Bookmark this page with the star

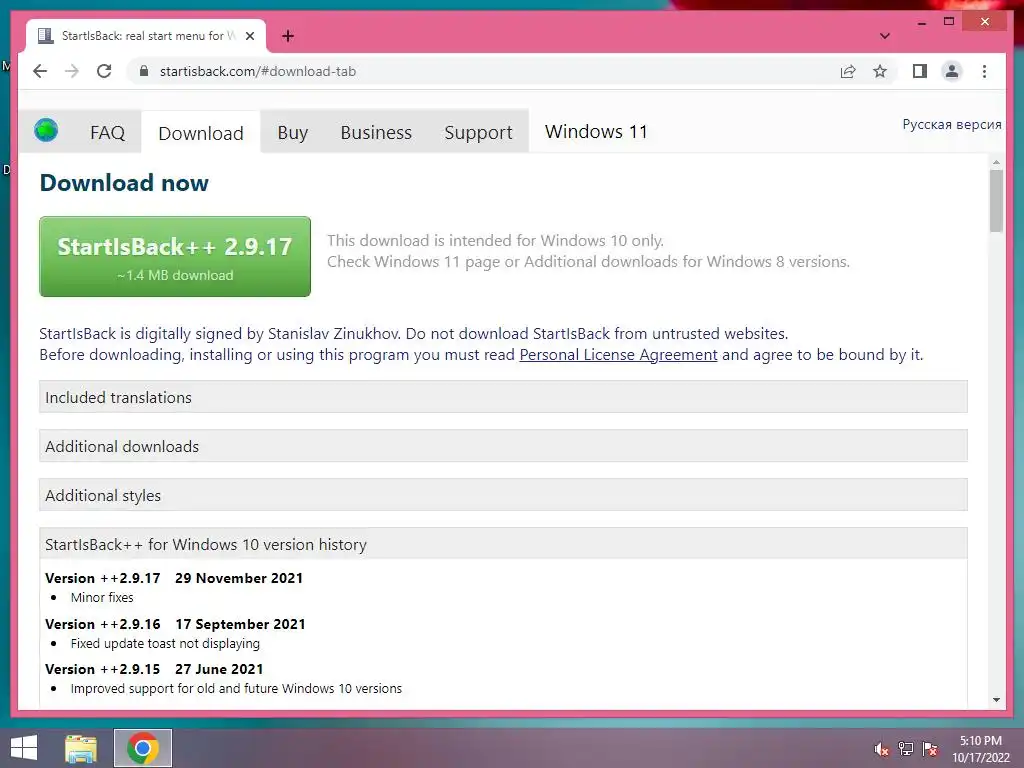pyautogui.click(x=880, y=71)
